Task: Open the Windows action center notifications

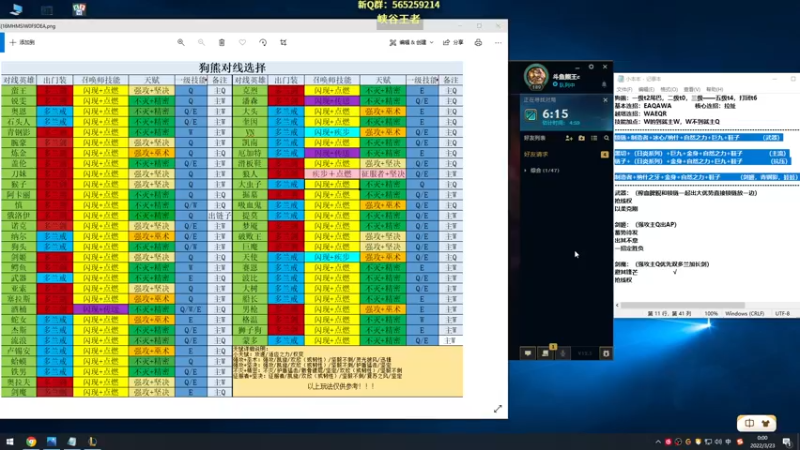Action: (787, 442)
